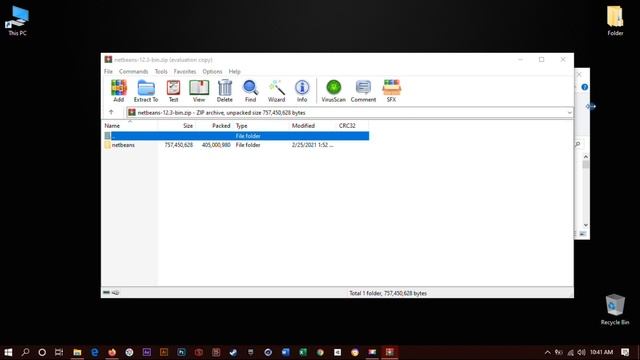This screenshot has width=640, height=360.
Task: Open Photoshop from taskbar
Action: point(181,352)
